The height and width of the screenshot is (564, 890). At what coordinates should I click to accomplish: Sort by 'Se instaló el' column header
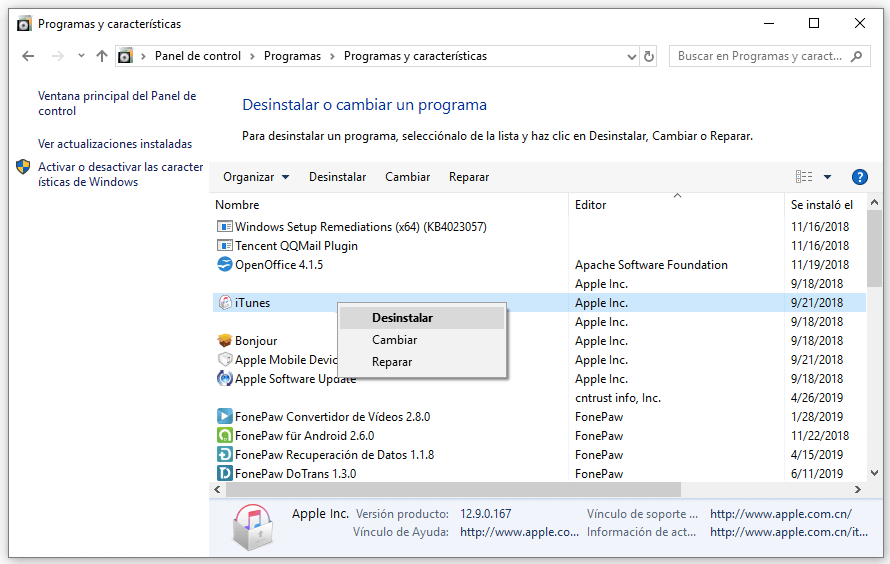821,205
